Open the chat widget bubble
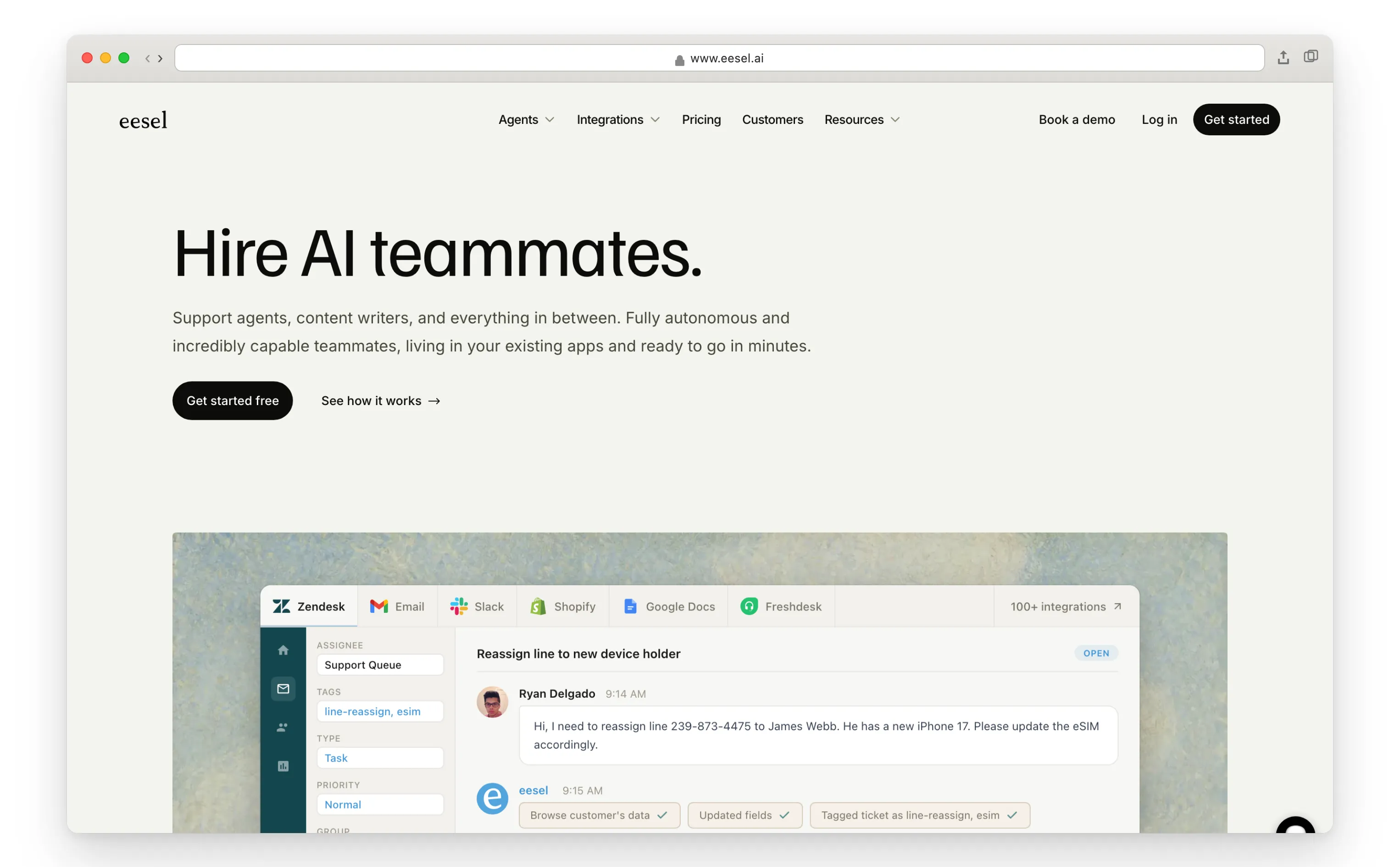The width and height of the screenshot is (1400, 867). click(x=1295, y=826)
